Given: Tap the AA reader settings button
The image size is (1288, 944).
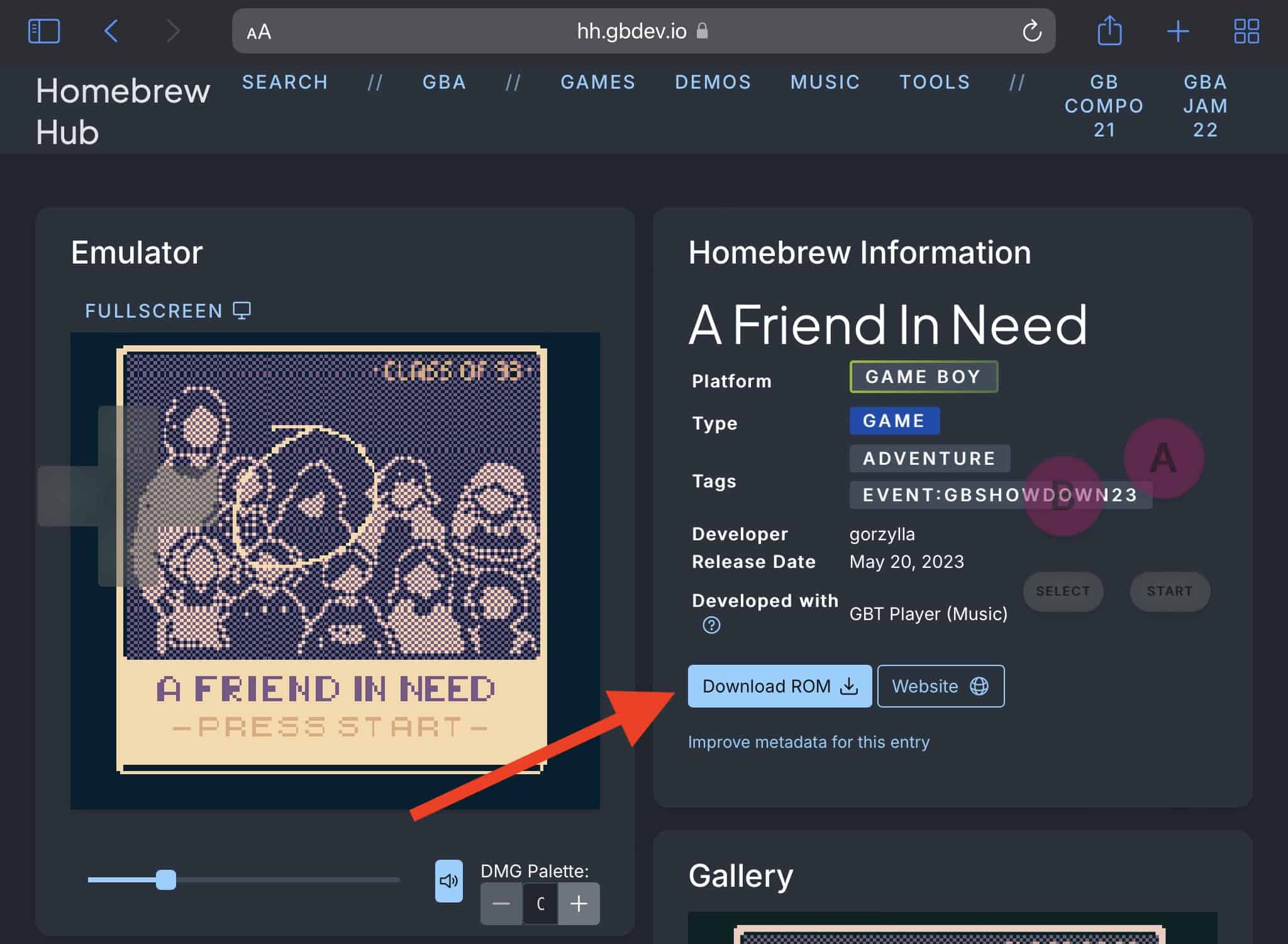Looking at the screenshot, I should tap(258, 31).
